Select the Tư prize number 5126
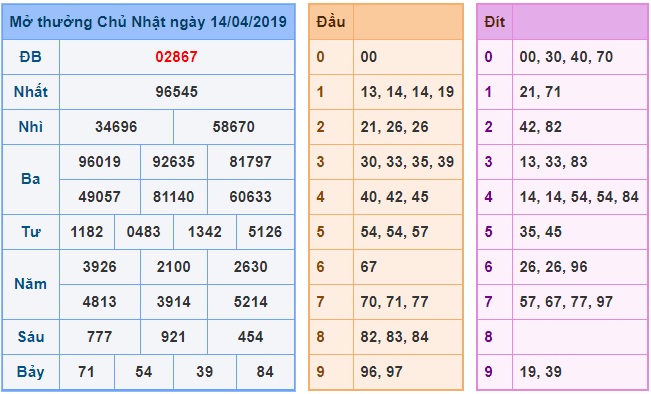The height and width of the screenshot is (394, 651). pyautogui.click(x=265, y=232)
